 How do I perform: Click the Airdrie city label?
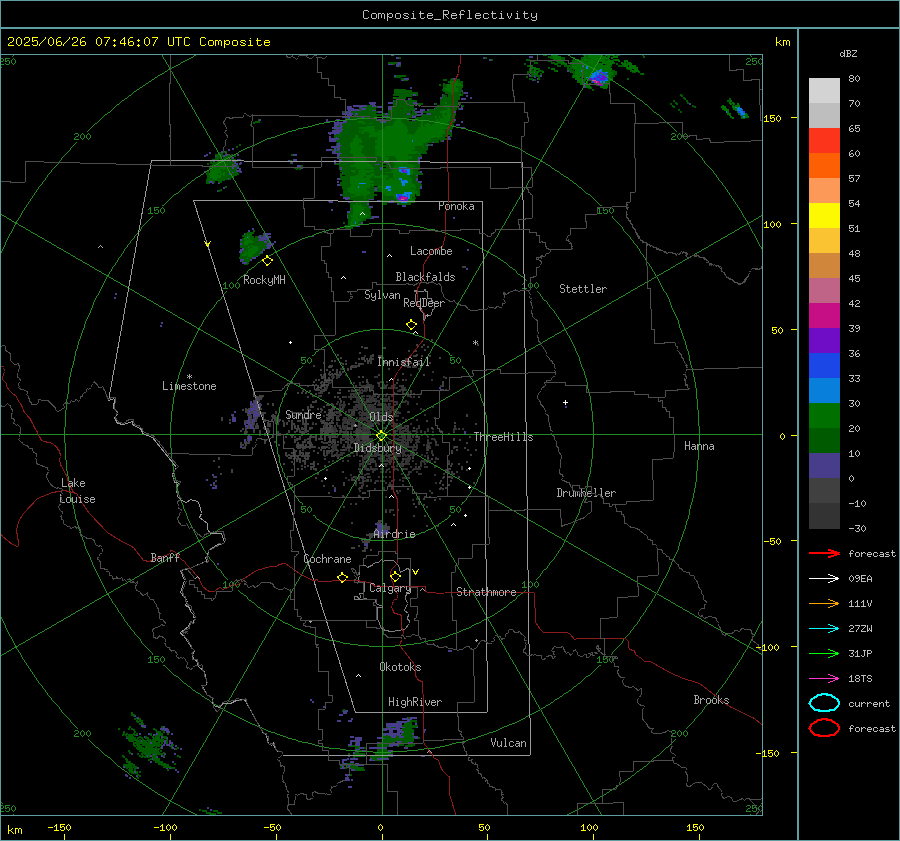click(394, 534)
